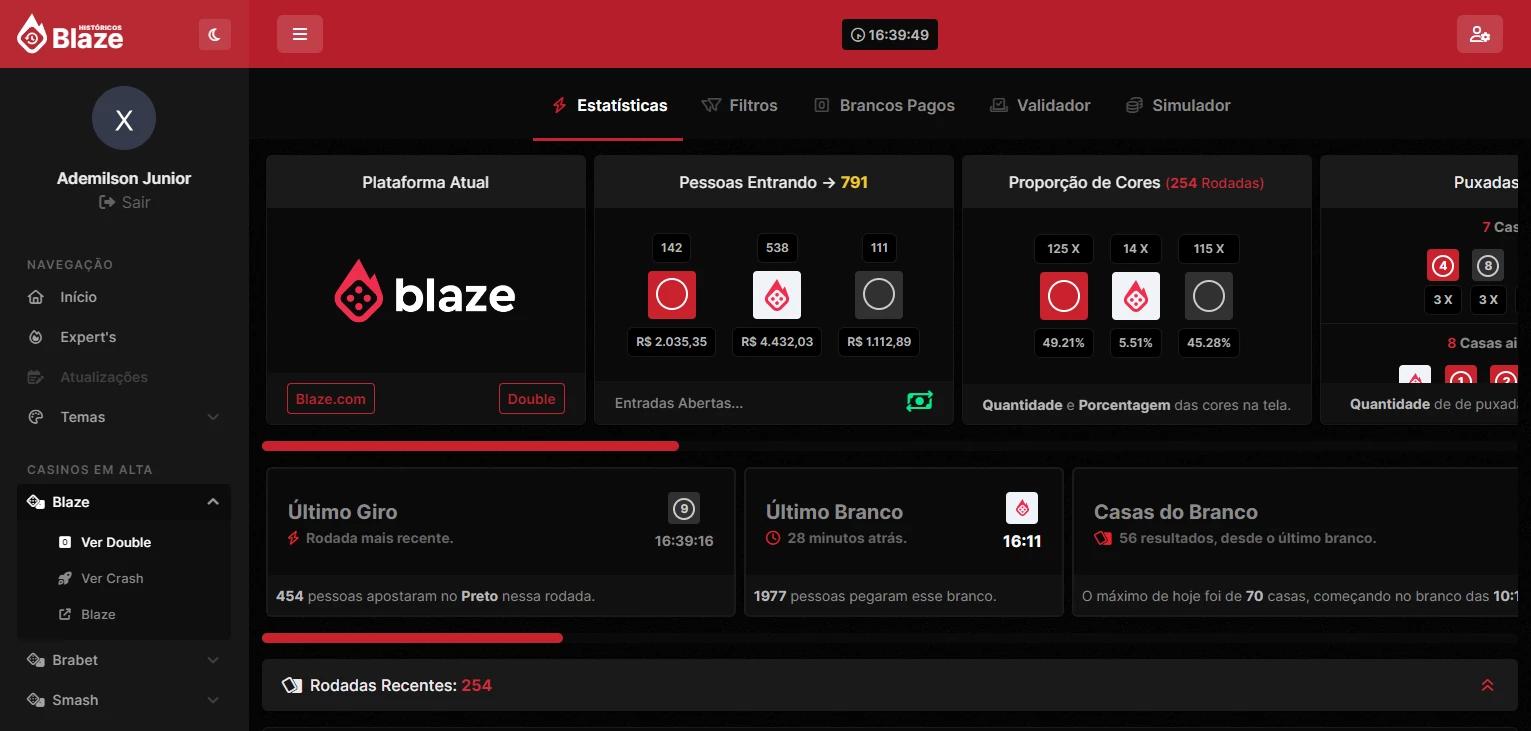Expand the Temas submenu
1531x731 pixels.
[x=124, y=417]
